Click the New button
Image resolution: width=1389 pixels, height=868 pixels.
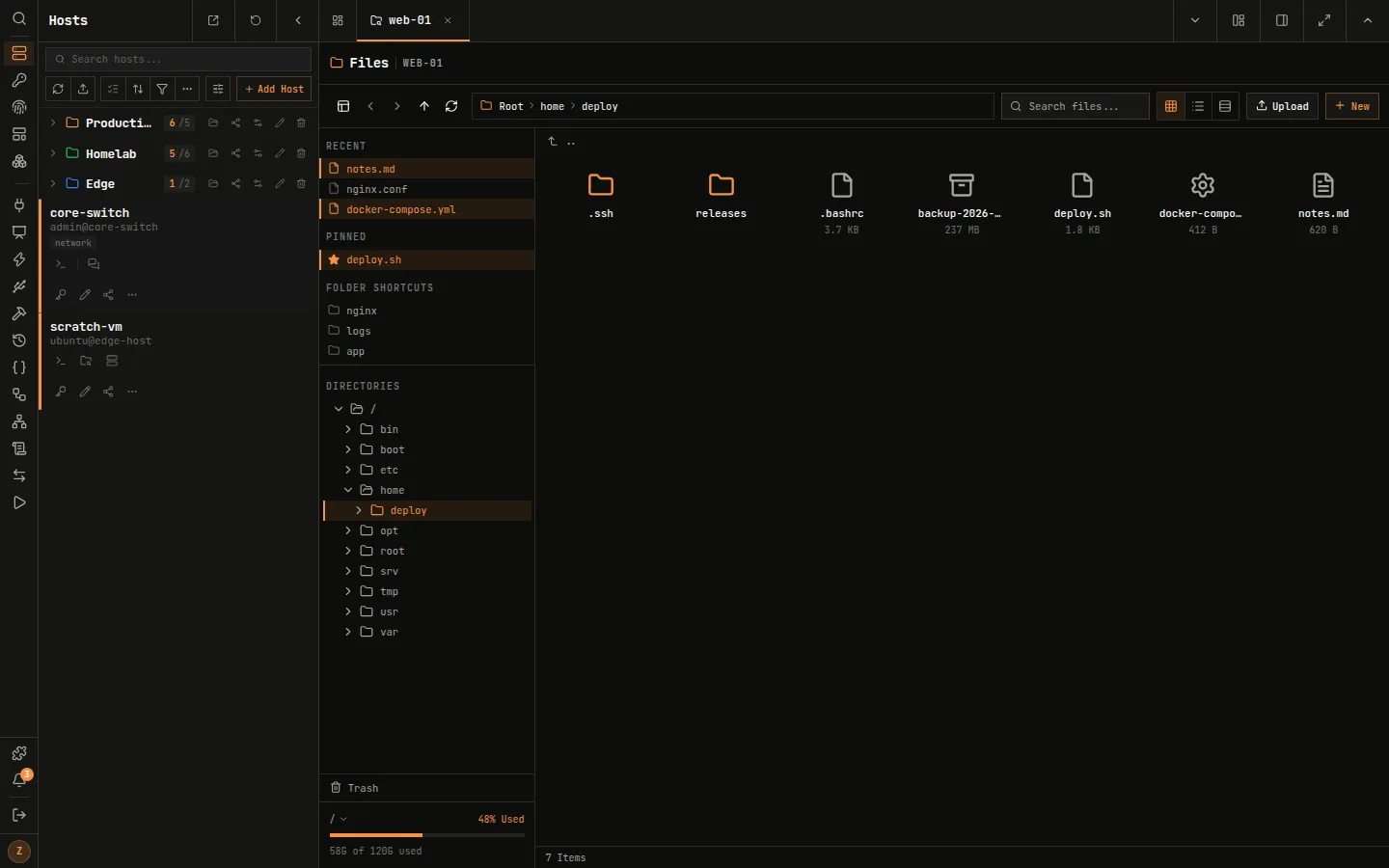pos(1352,106)
